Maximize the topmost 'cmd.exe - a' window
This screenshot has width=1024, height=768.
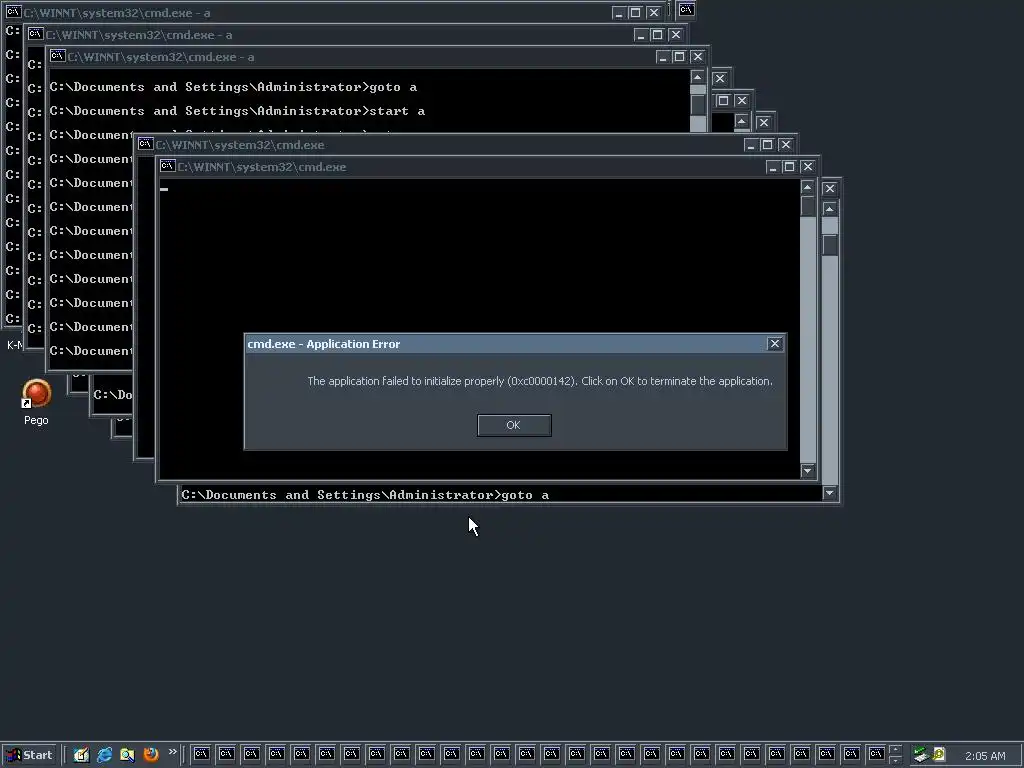(635, 13)
